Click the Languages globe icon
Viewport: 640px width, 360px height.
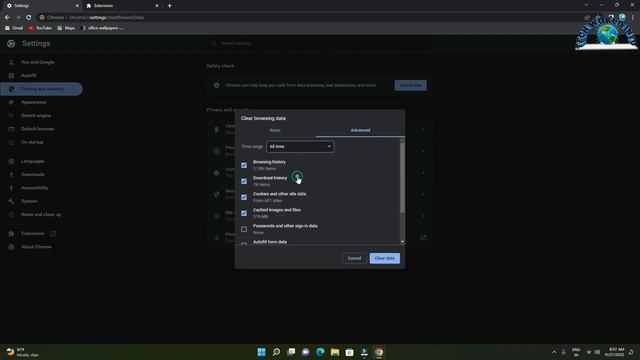pyautogui.click(x=11, y=161)
